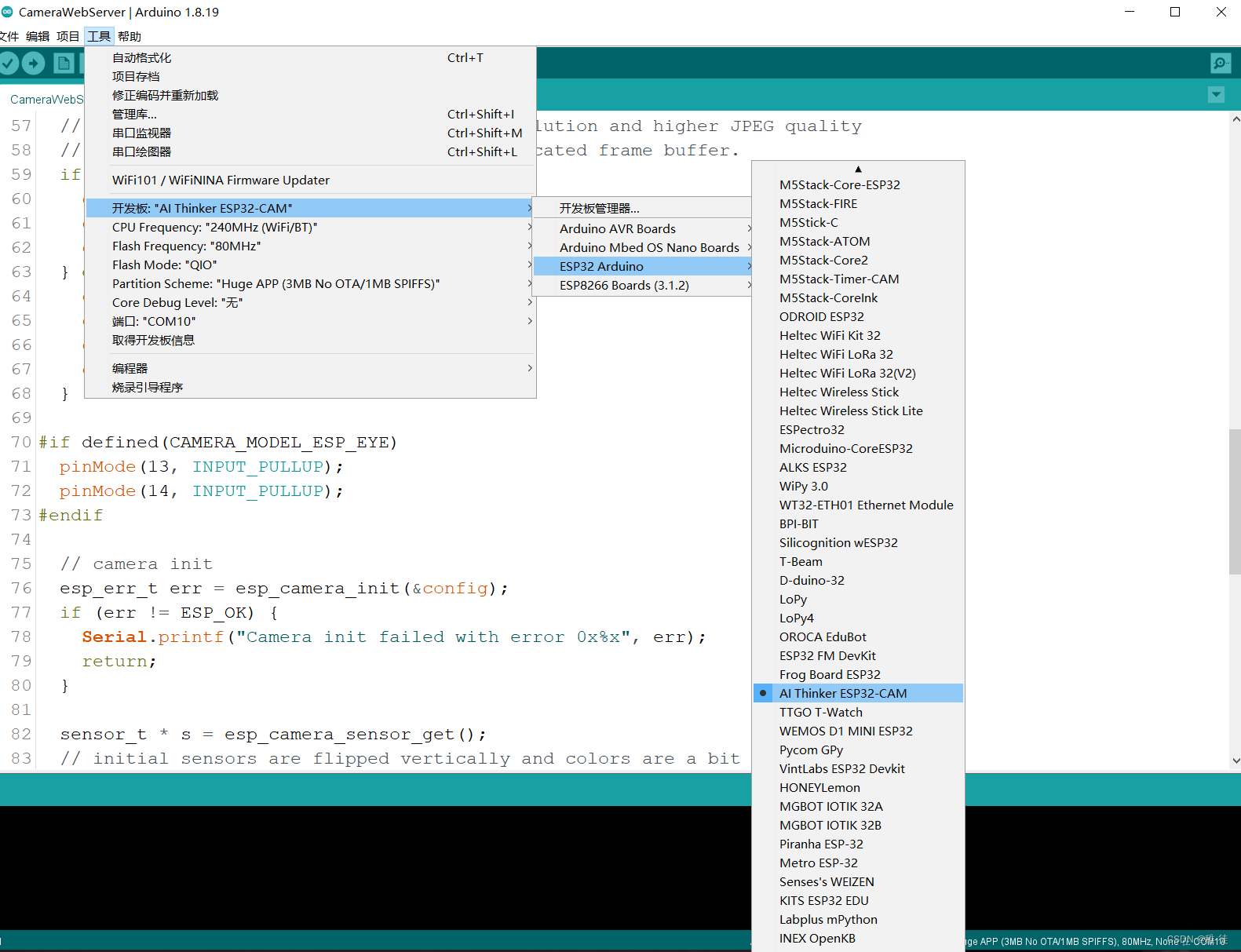
Task: Open the 项目 menu
Action: tap(68, 36)
